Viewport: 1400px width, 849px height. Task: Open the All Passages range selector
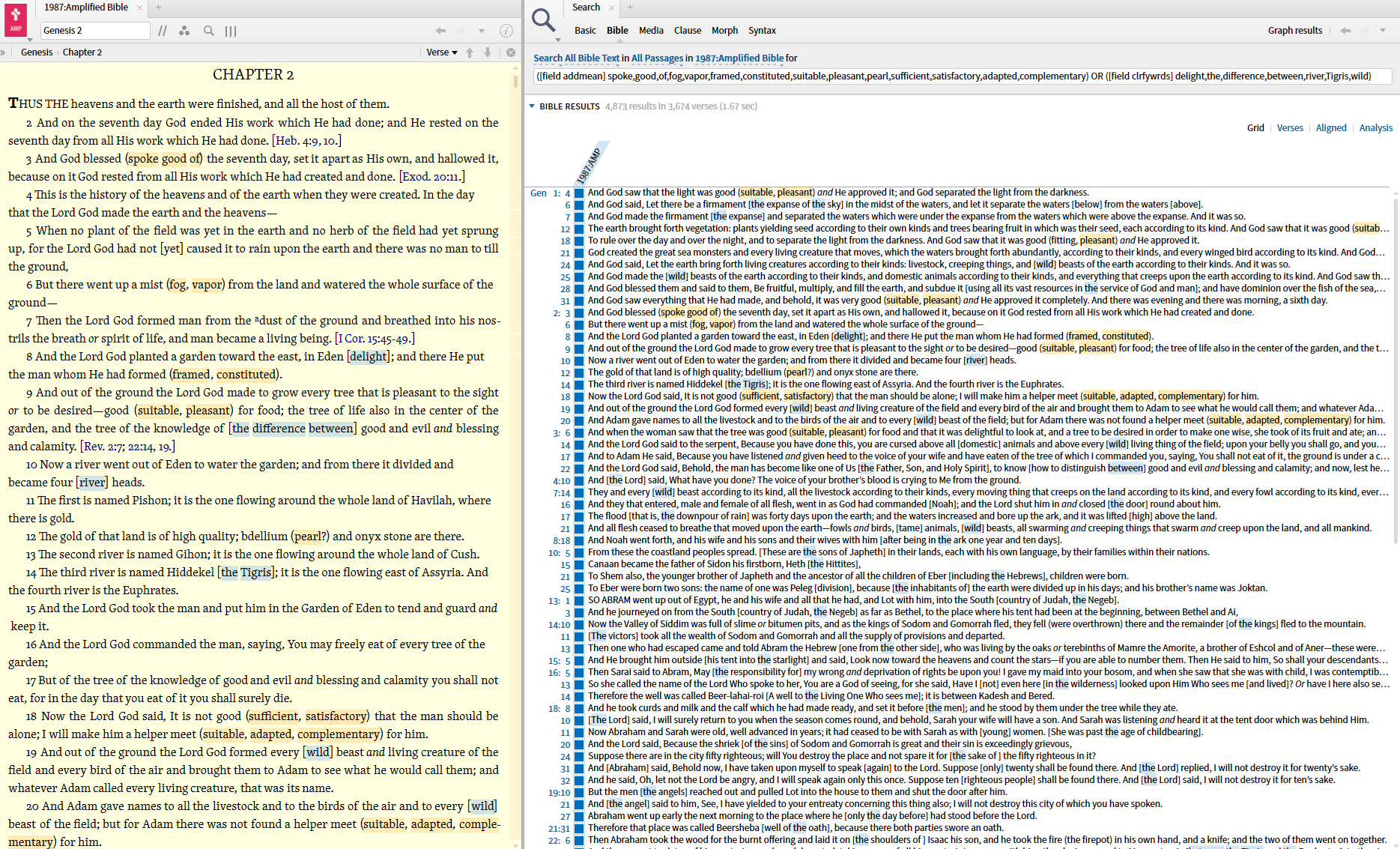click(x=657, y=58)
